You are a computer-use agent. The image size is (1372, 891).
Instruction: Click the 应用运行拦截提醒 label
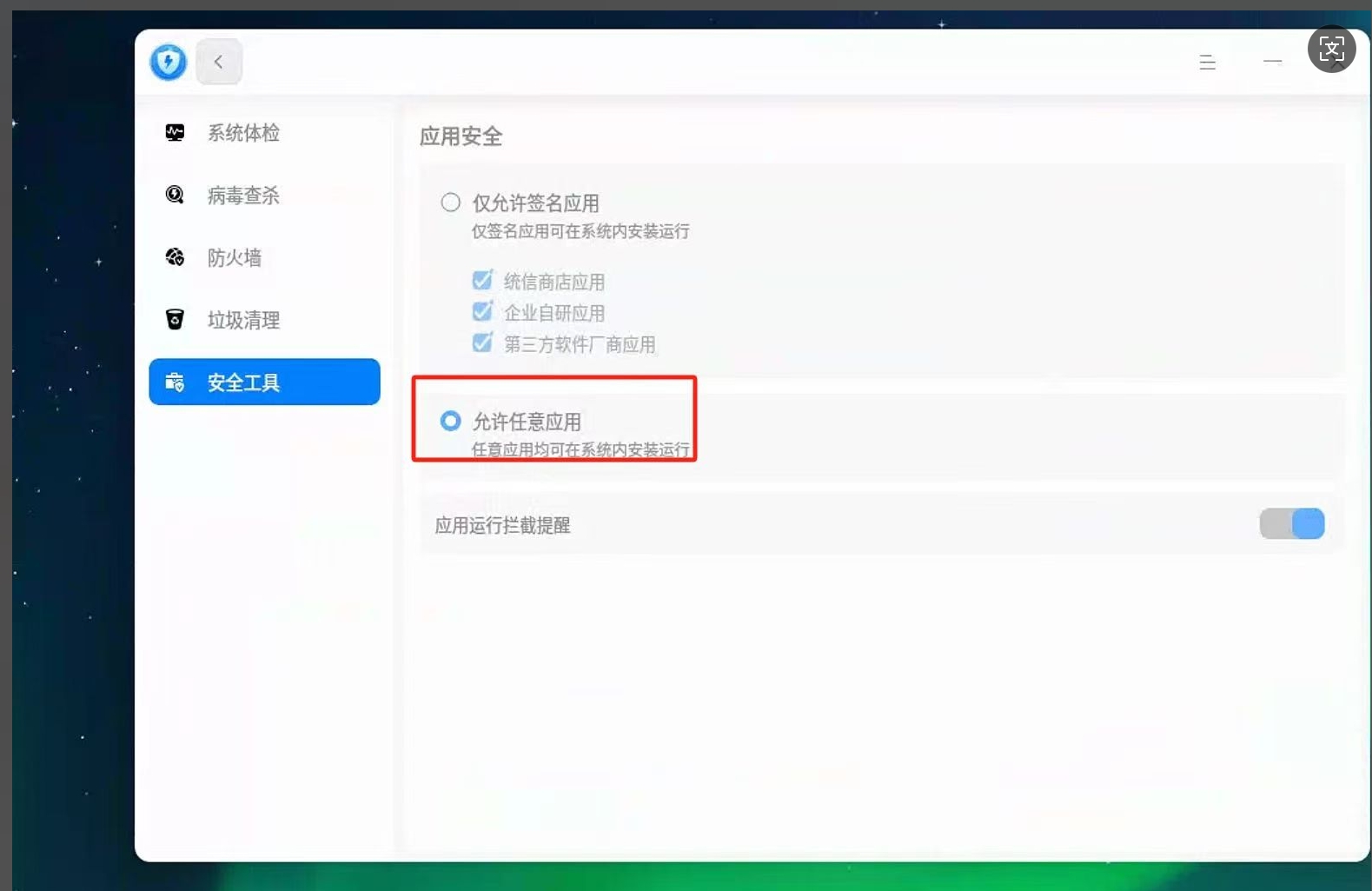pyautogui.click(x=503, y=525)
